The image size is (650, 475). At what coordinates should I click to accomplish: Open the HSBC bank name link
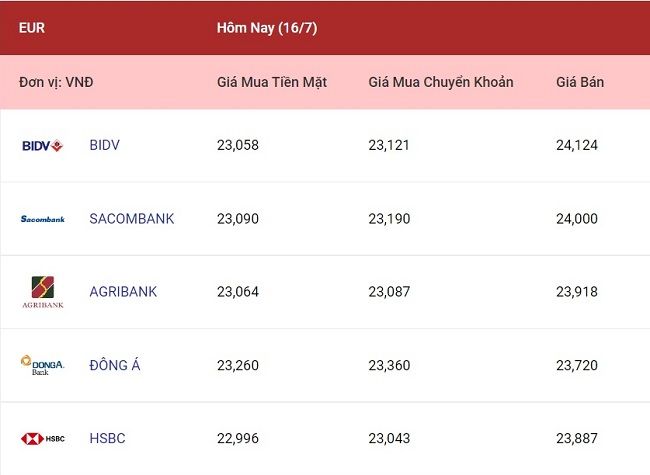tap(107, 438)
